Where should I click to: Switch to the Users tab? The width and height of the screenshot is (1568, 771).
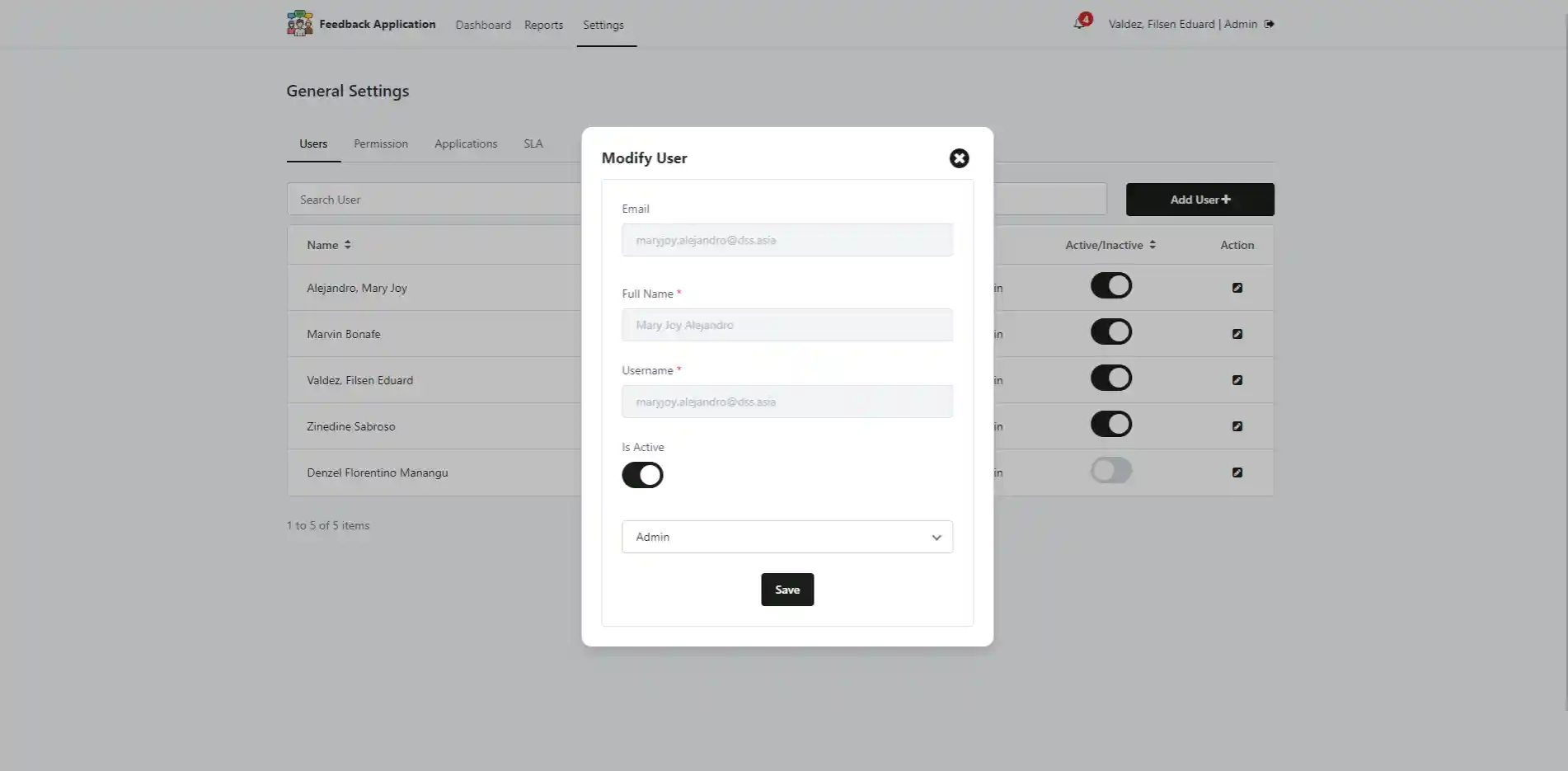pyautogui.click(x=313, y=143)
